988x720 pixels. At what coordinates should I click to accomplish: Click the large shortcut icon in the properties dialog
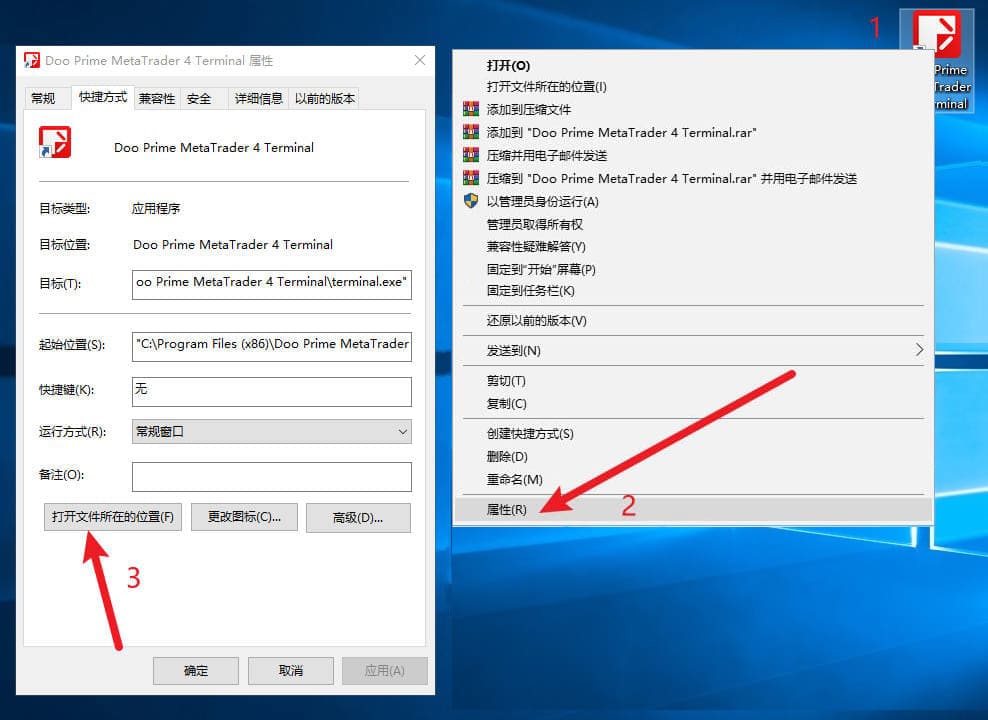(x=55, y=142)
